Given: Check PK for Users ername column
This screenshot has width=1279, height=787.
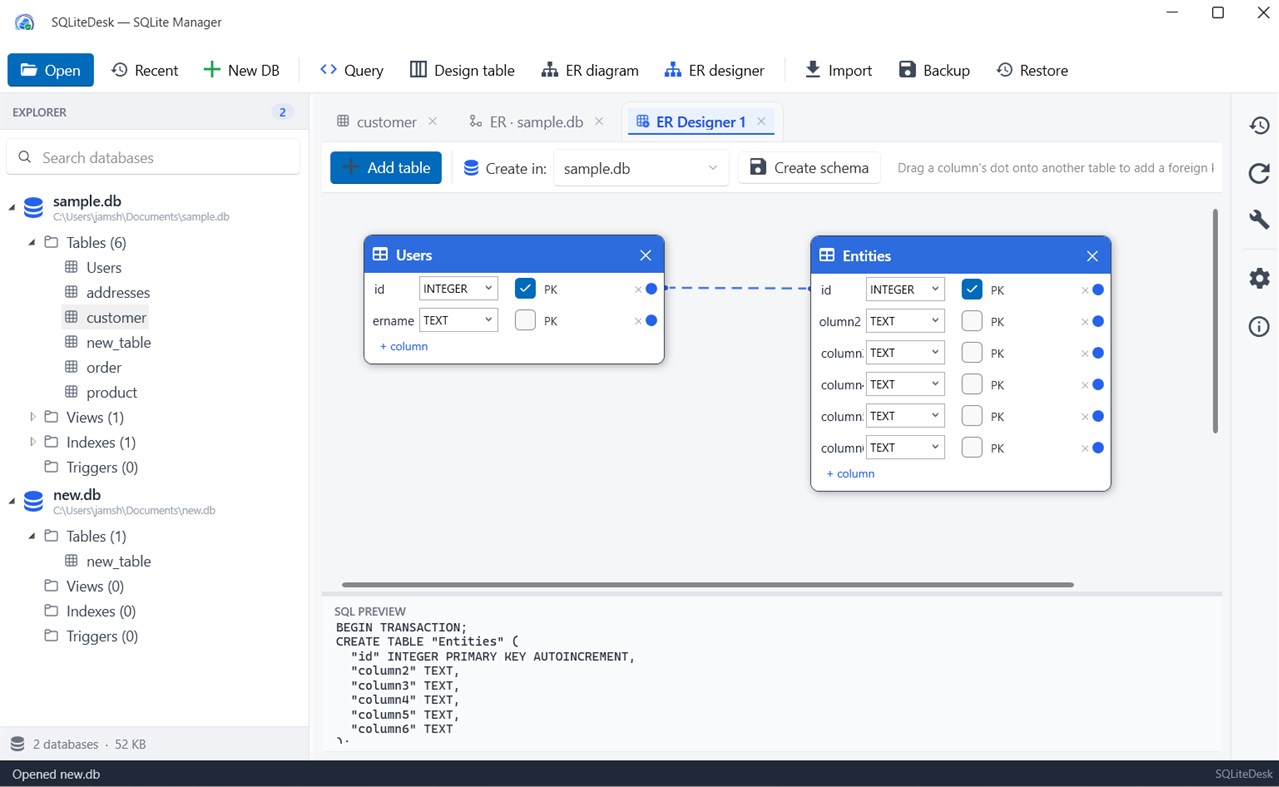Looking at the screenshot, I should pyautogui.click(x=525, y=321).
